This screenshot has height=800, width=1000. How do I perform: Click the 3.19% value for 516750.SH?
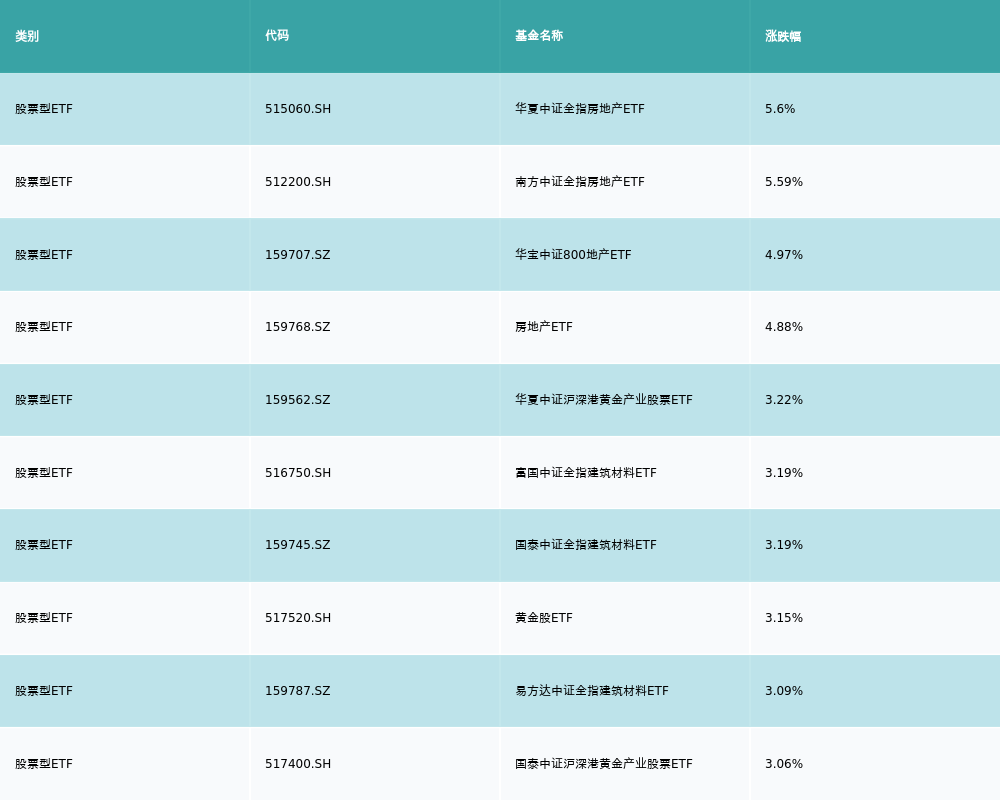(x=784, y=473)
